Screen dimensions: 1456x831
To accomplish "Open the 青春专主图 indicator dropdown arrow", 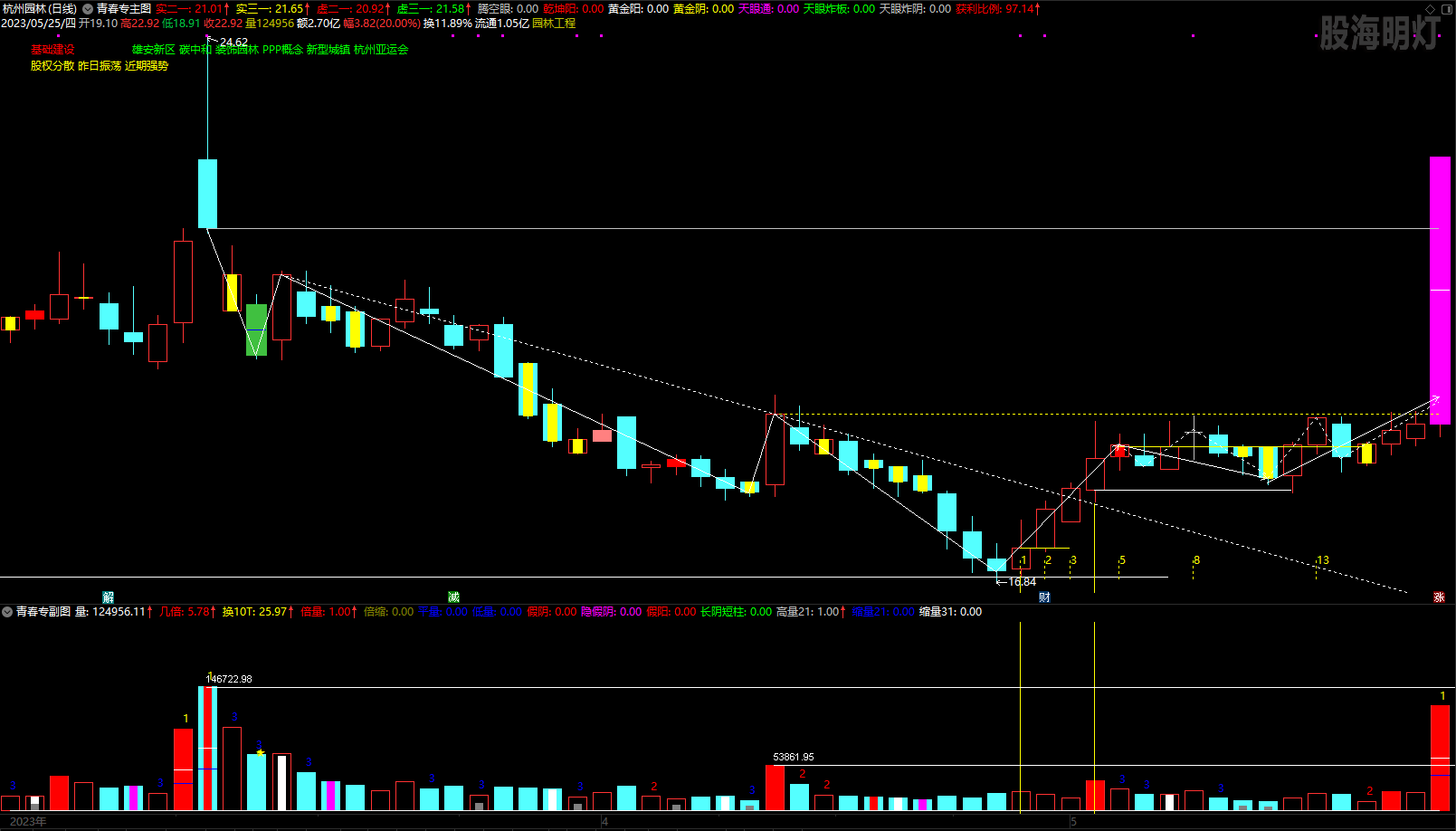I will [88, 9].
